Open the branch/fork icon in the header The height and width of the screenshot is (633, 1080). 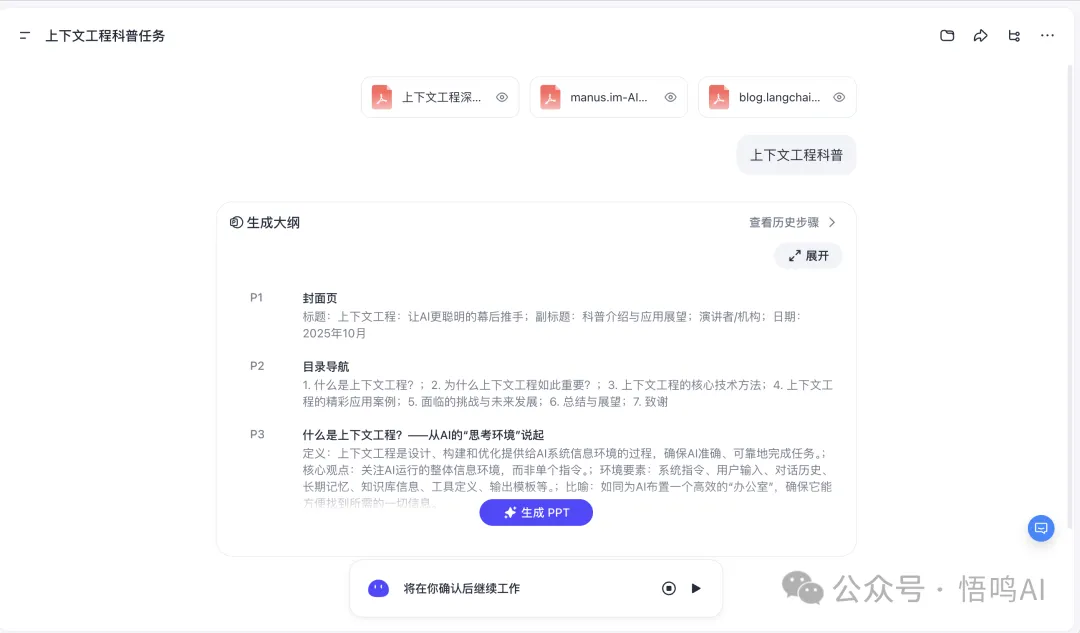pyautogui.click(x=1014, y=36)
